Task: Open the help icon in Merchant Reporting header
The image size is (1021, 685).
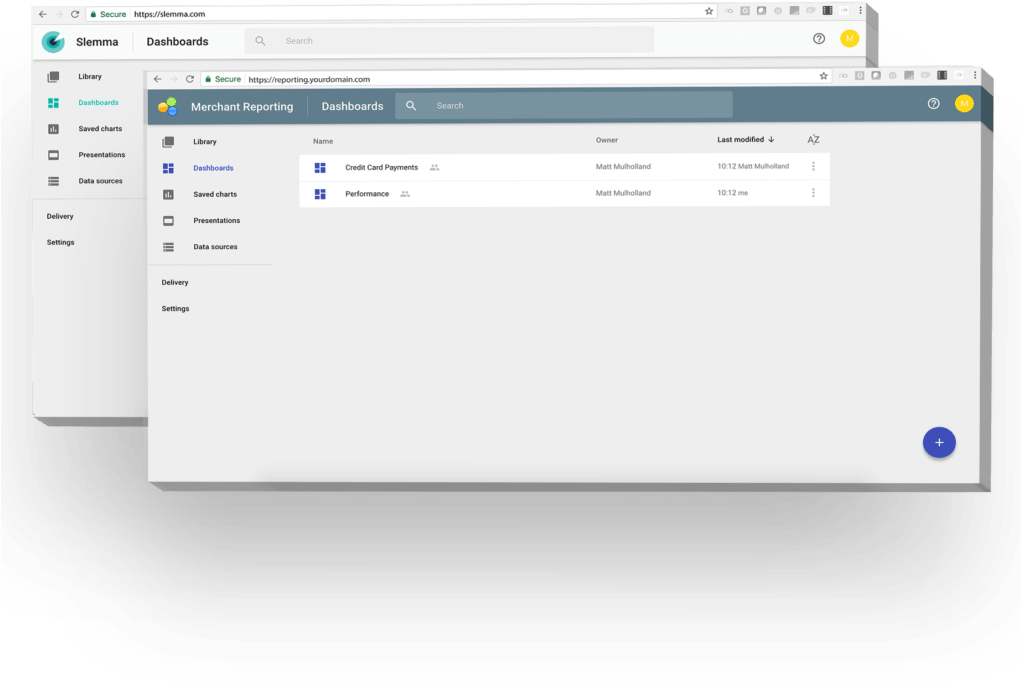Action: click(933, 104)
